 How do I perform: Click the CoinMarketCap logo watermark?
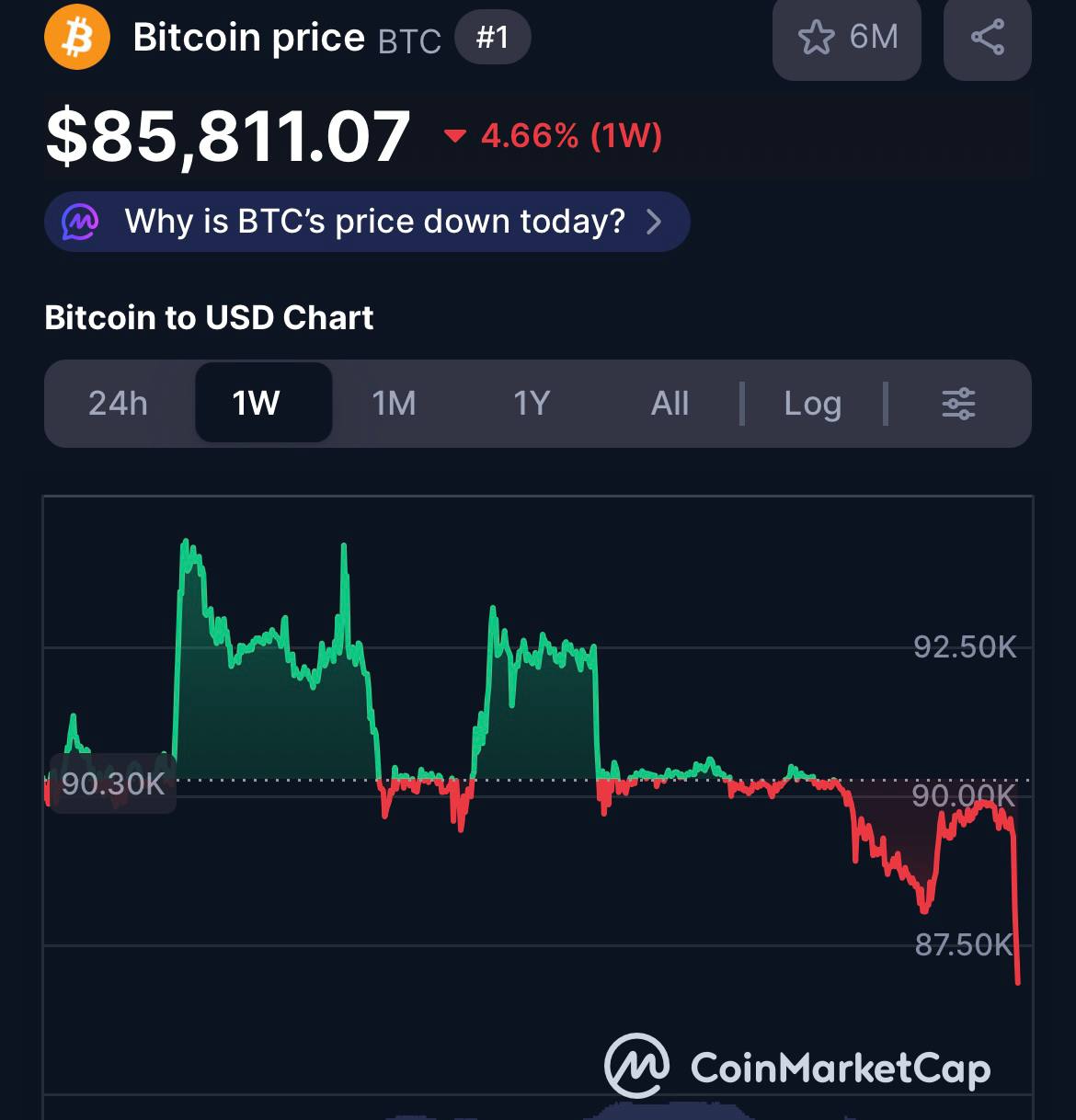[x=797, y=1067]
